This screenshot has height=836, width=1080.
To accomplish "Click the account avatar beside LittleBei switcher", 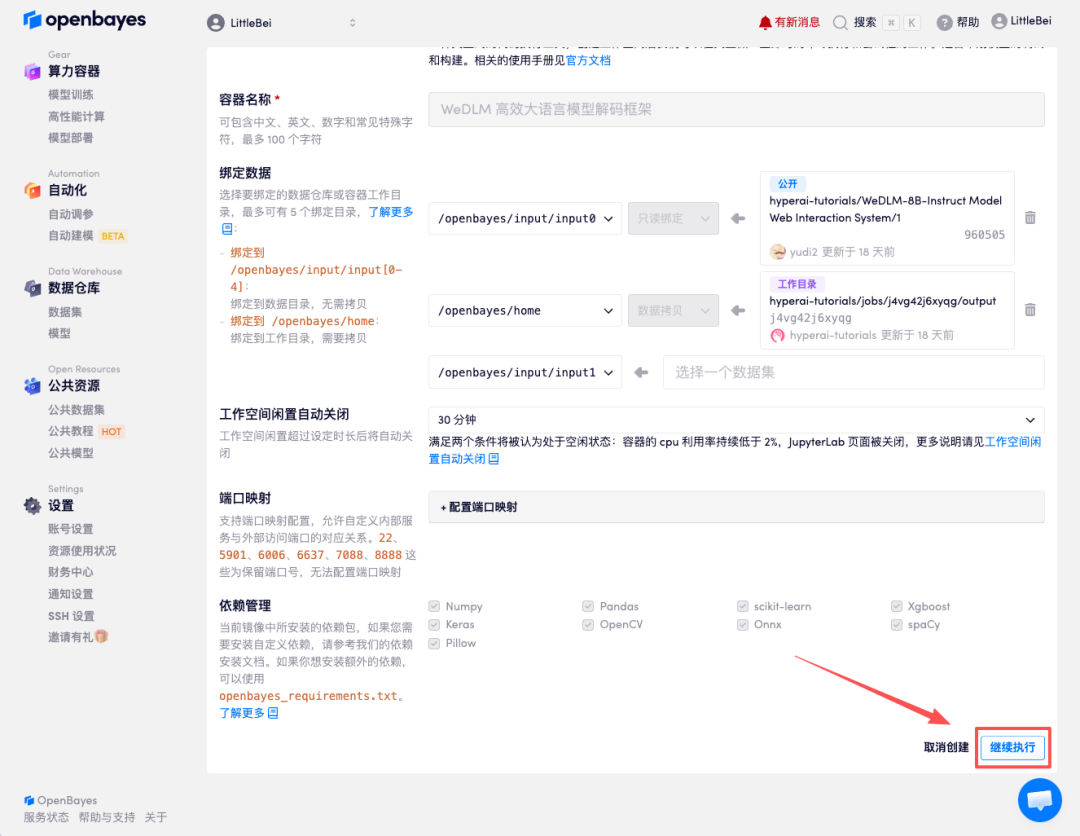I will click(216, 23).
